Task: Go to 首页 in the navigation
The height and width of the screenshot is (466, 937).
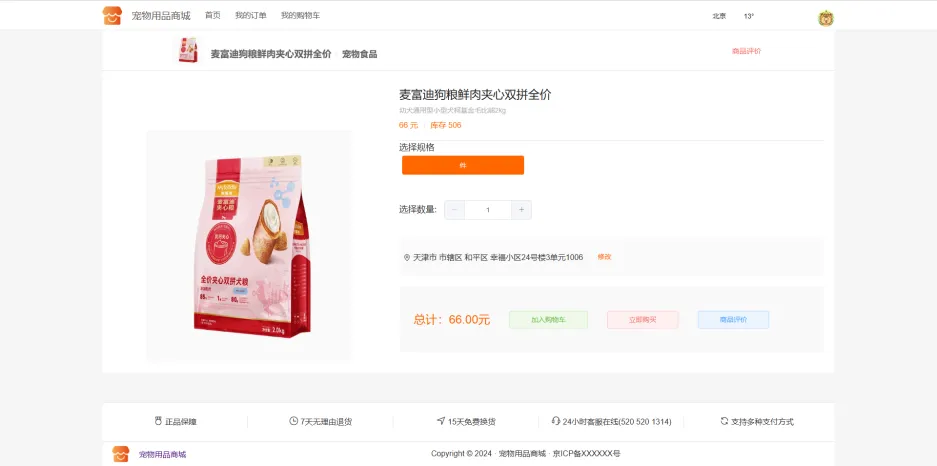Action: tap(213, 16)
